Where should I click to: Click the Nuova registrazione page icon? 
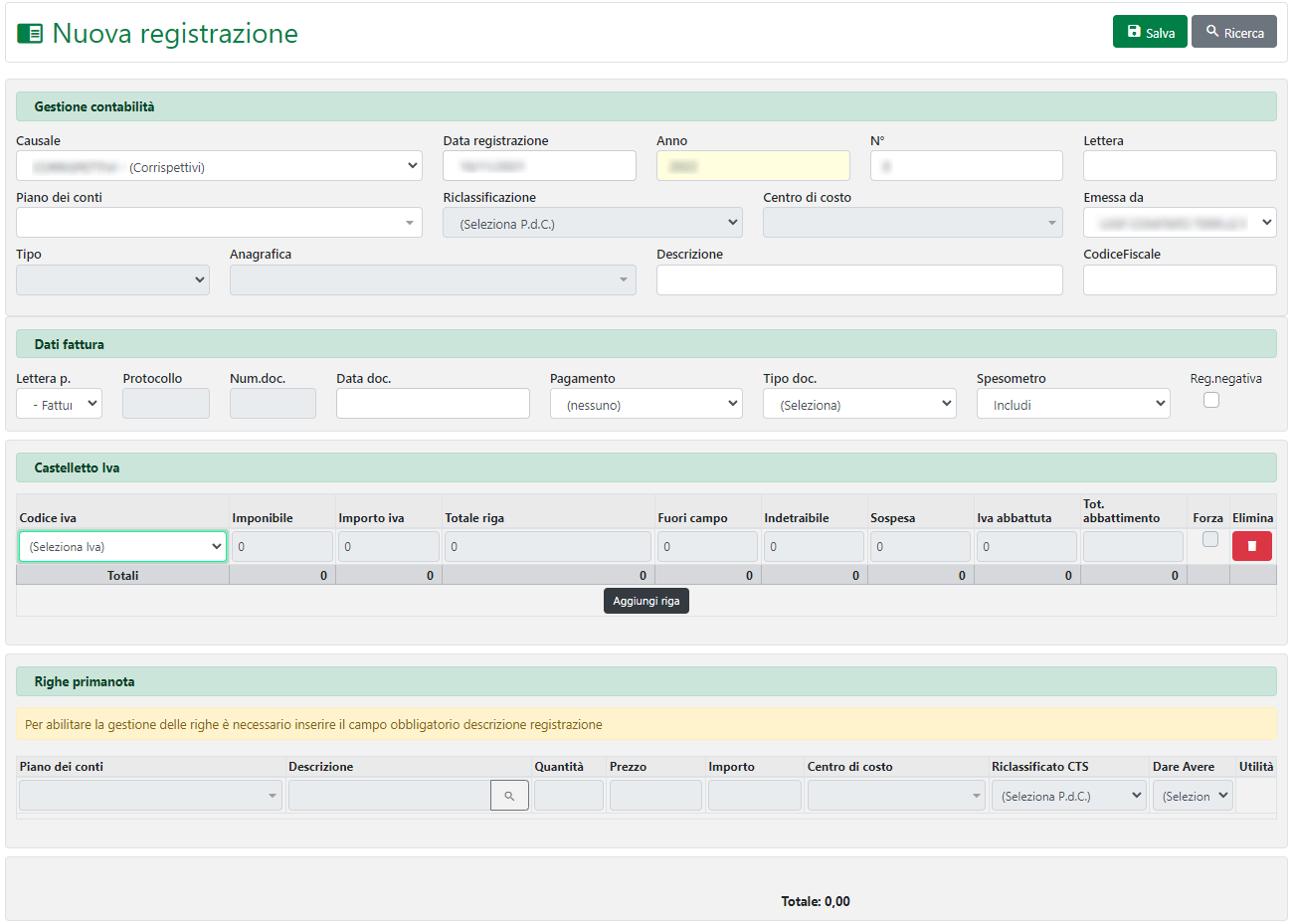click(30, 34)
